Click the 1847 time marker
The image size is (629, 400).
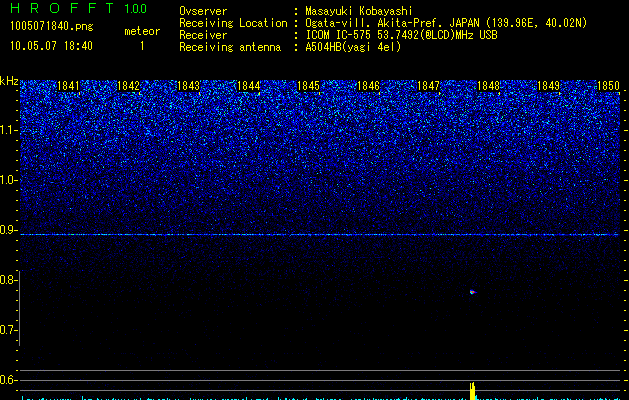coord(428,86)
